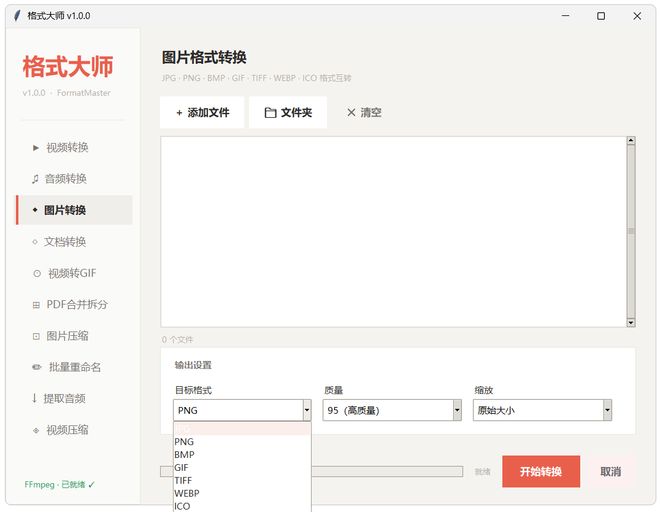Switch to 视频压缩 video compression

pos(75,430)
